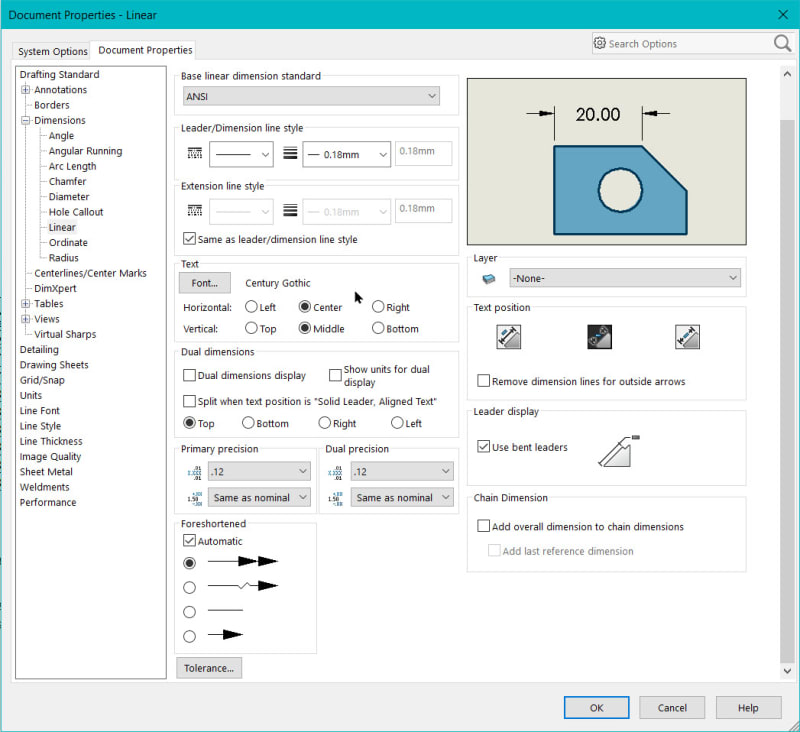Click the leader line thickness icon
The height and width of the screenshot is (732, 800).
pos(290,153)
